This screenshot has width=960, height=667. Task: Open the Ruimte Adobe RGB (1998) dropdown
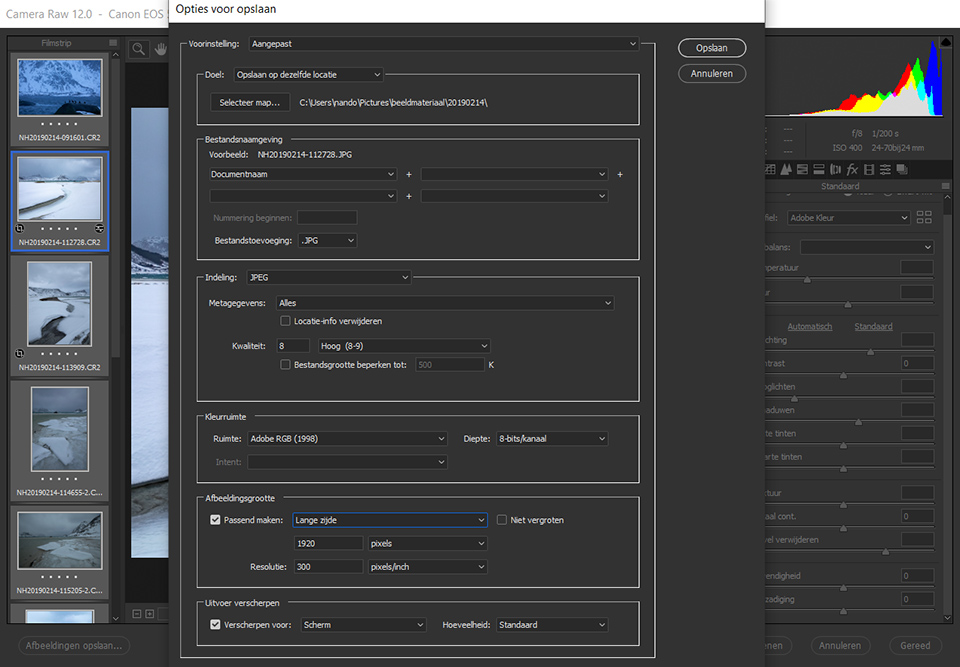pos(347,439)
